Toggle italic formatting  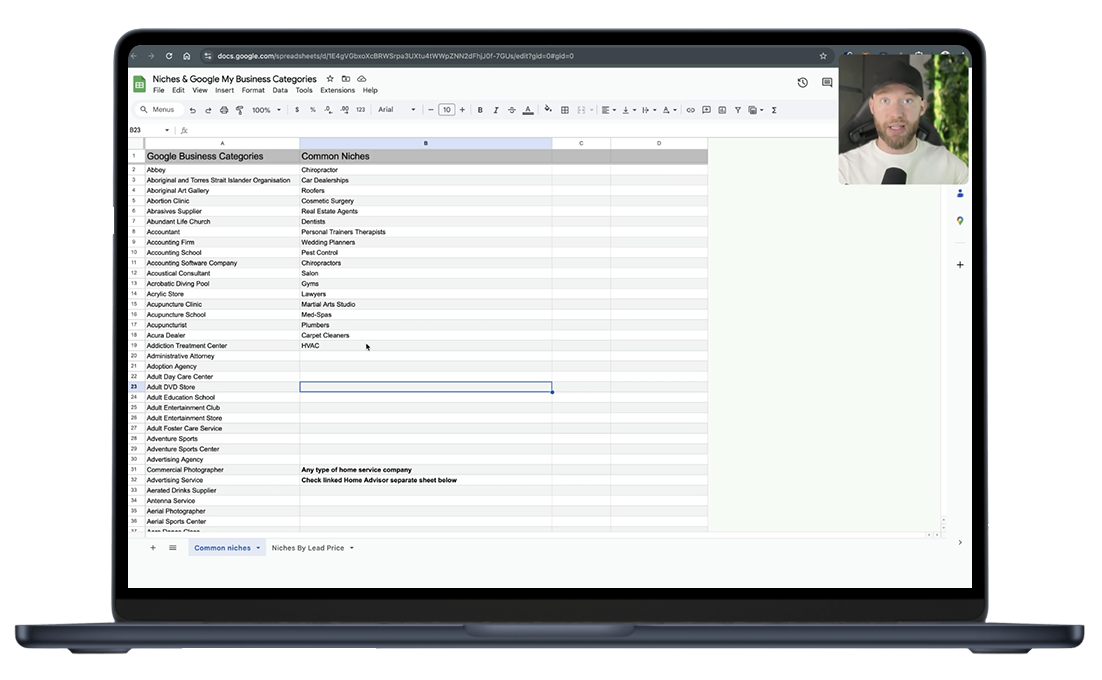(495, 110)
